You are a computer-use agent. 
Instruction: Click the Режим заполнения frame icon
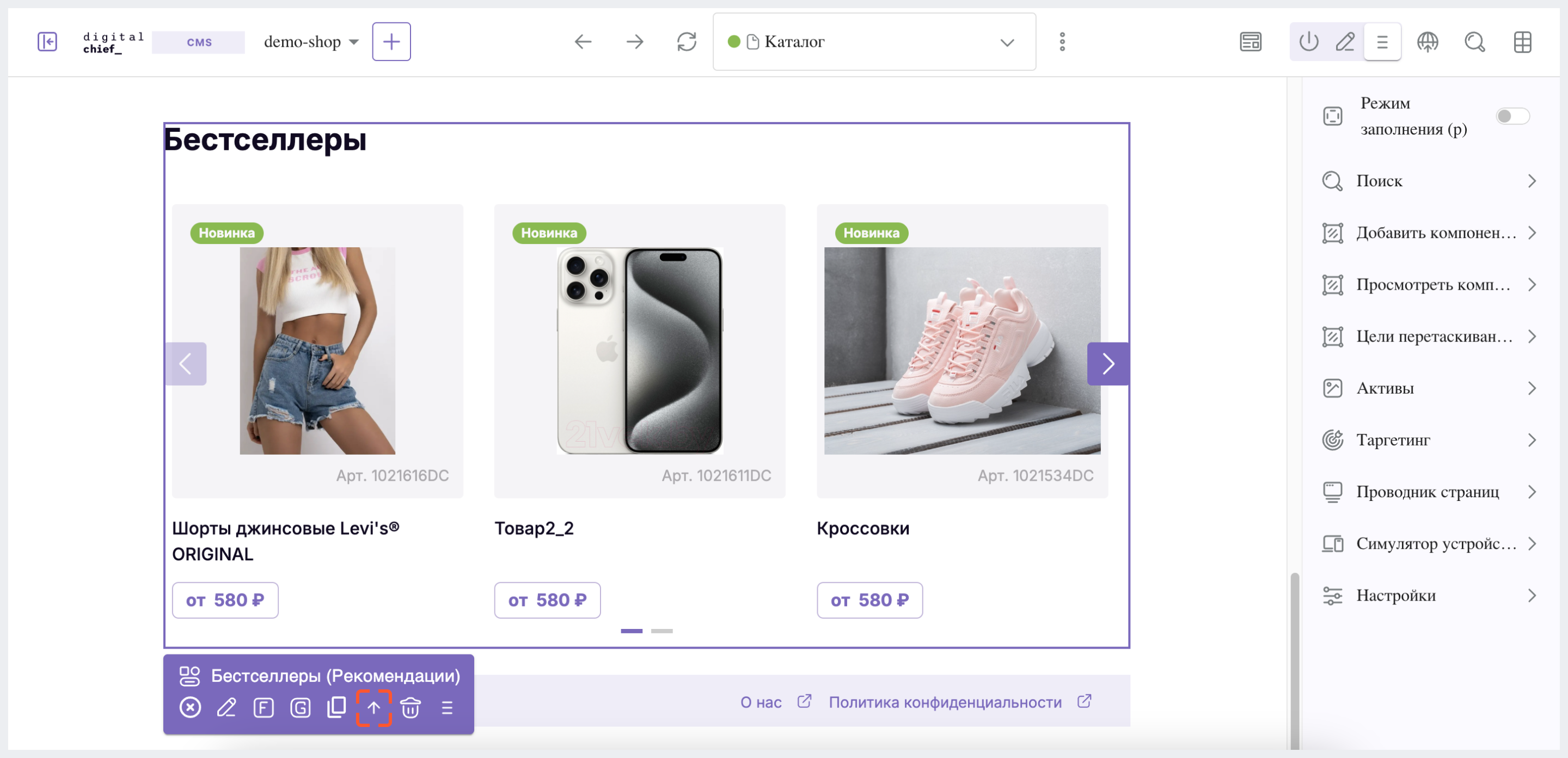(1332, 115)
